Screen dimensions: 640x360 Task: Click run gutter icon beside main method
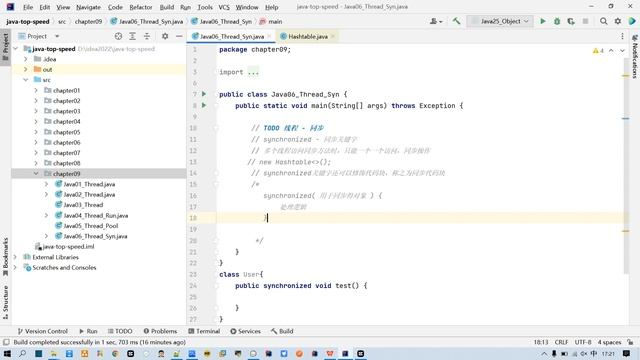(204, 105)
